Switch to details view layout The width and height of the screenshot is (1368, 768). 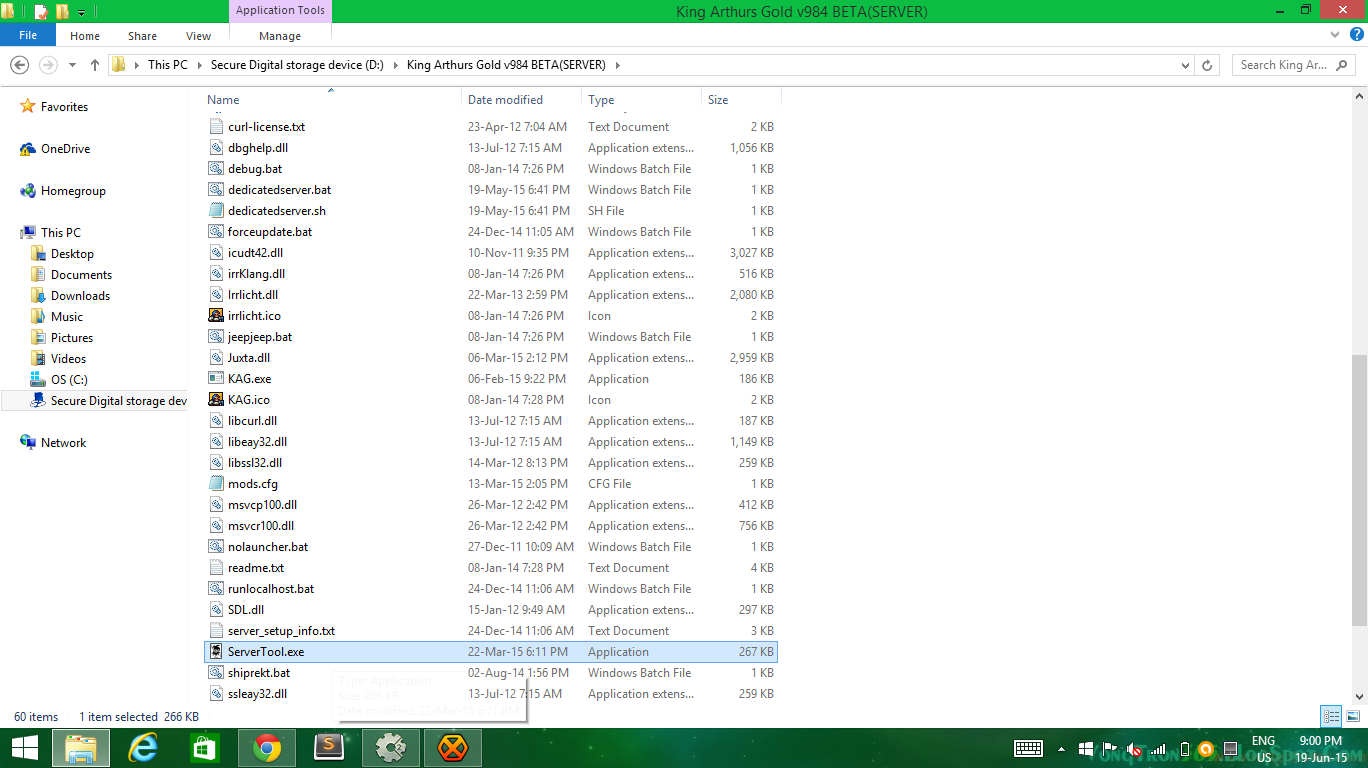tap(1331, 716)
